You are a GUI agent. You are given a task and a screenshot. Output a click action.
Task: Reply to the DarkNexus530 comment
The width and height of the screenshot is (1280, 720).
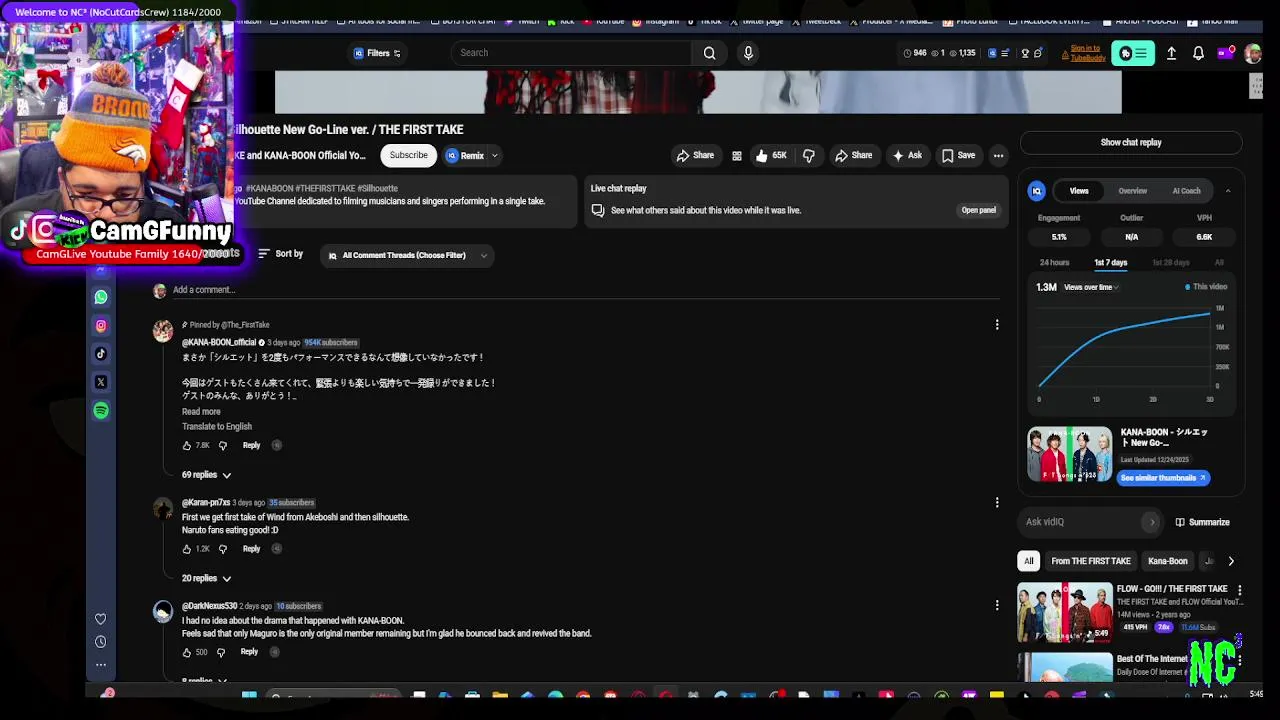249,652
